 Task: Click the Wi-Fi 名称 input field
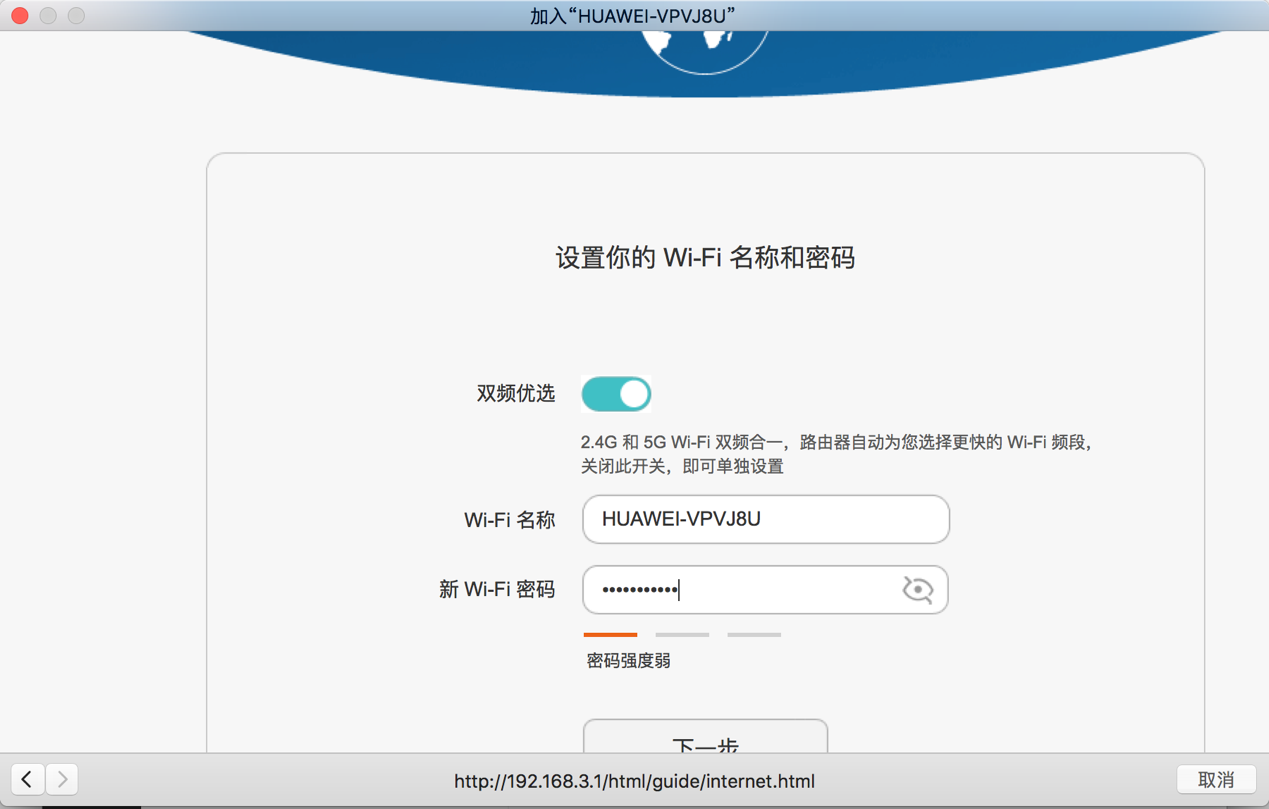[766, 519]
